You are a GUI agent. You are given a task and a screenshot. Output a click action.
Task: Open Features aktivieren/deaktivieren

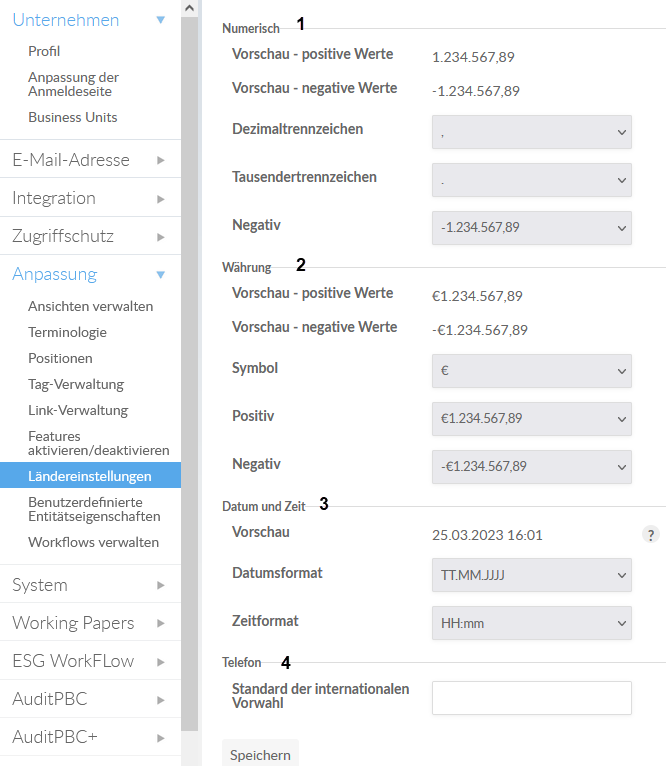click(x=98, y=443)
